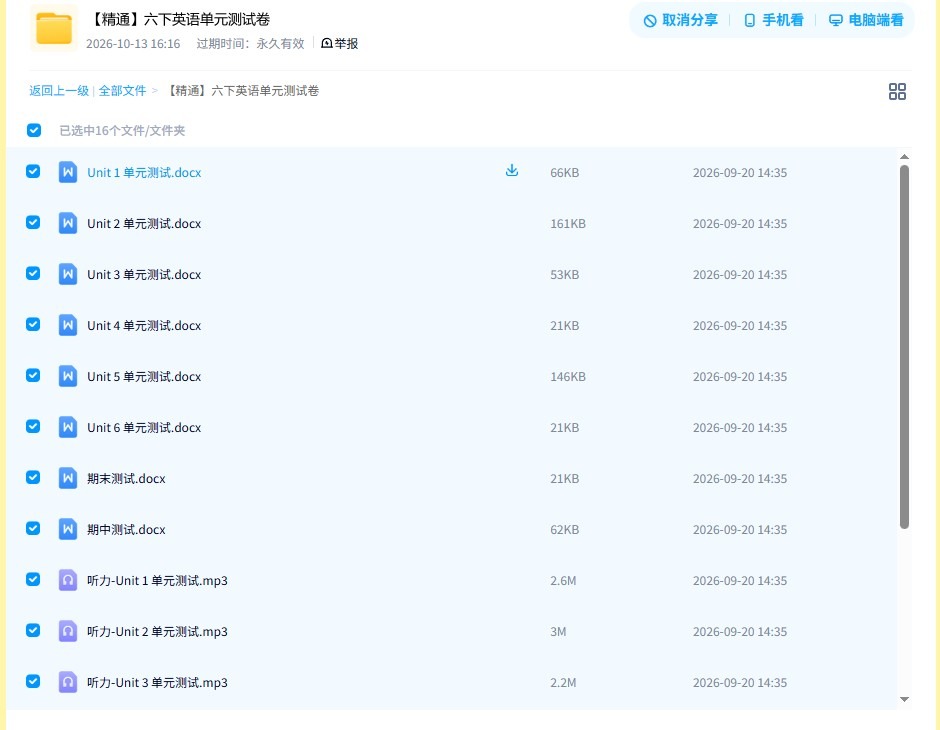
Task: Uncheck Unit 1 单元测试.docx checkbox
Action: (33, 171)
